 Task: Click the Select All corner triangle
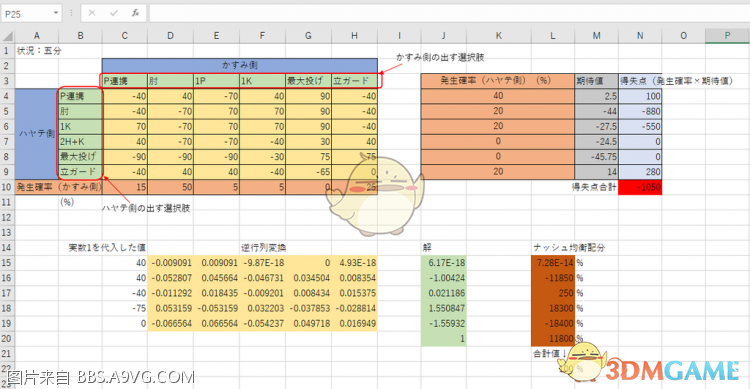7,35
